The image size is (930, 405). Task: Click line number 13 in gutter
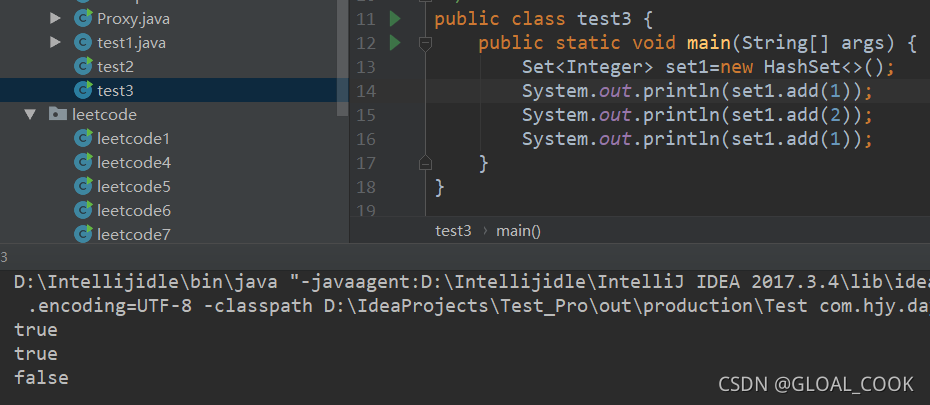click(x=366, y=67)
